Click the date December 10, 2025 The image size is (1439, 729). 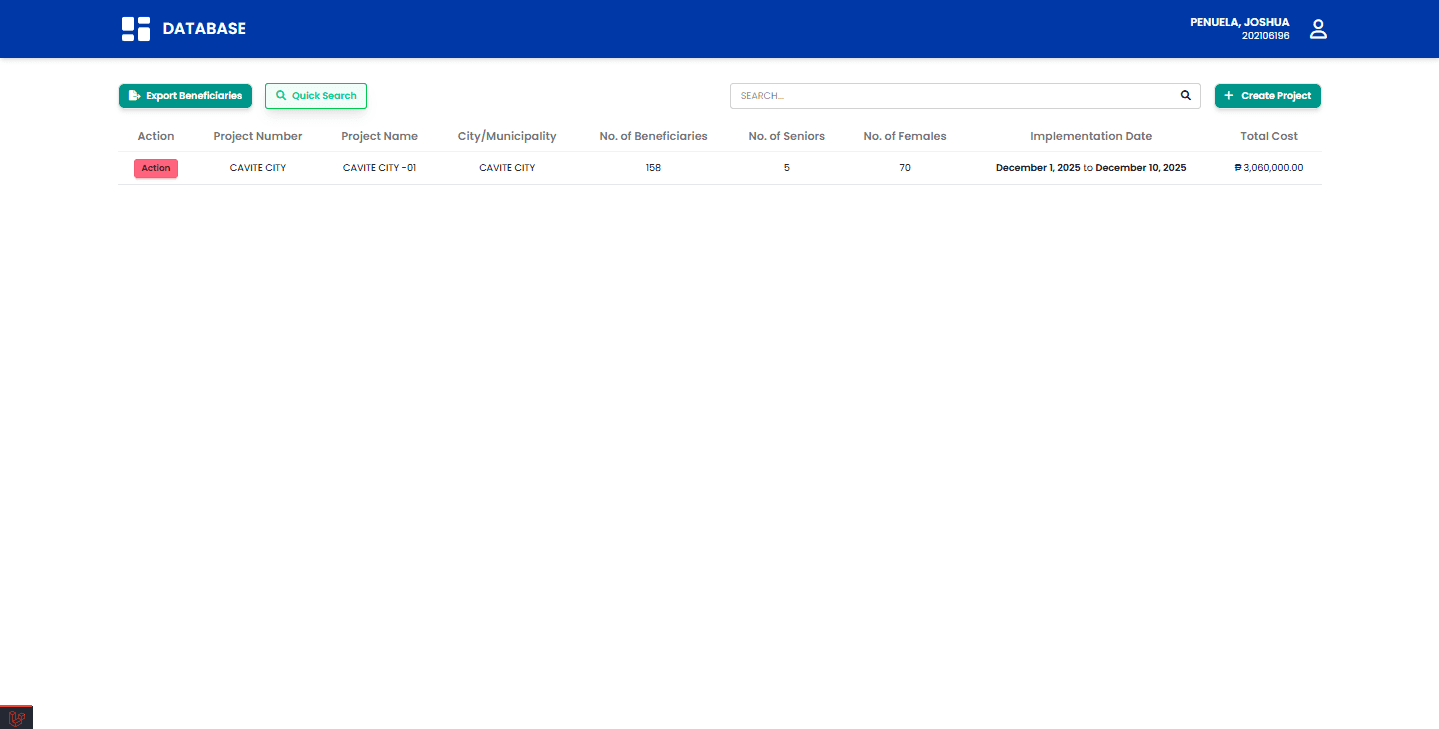(1141, 168)
